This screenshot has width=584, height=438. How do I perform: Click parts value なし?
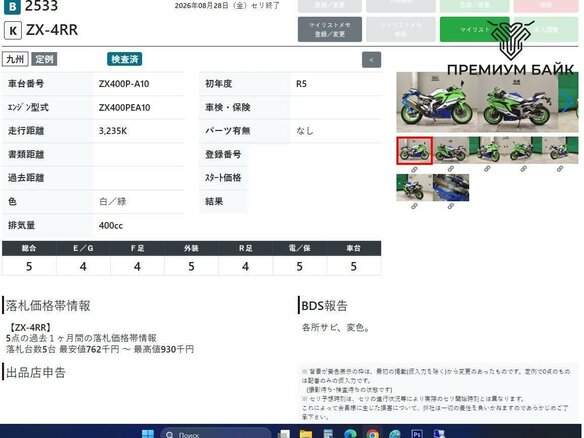[305, 131]
